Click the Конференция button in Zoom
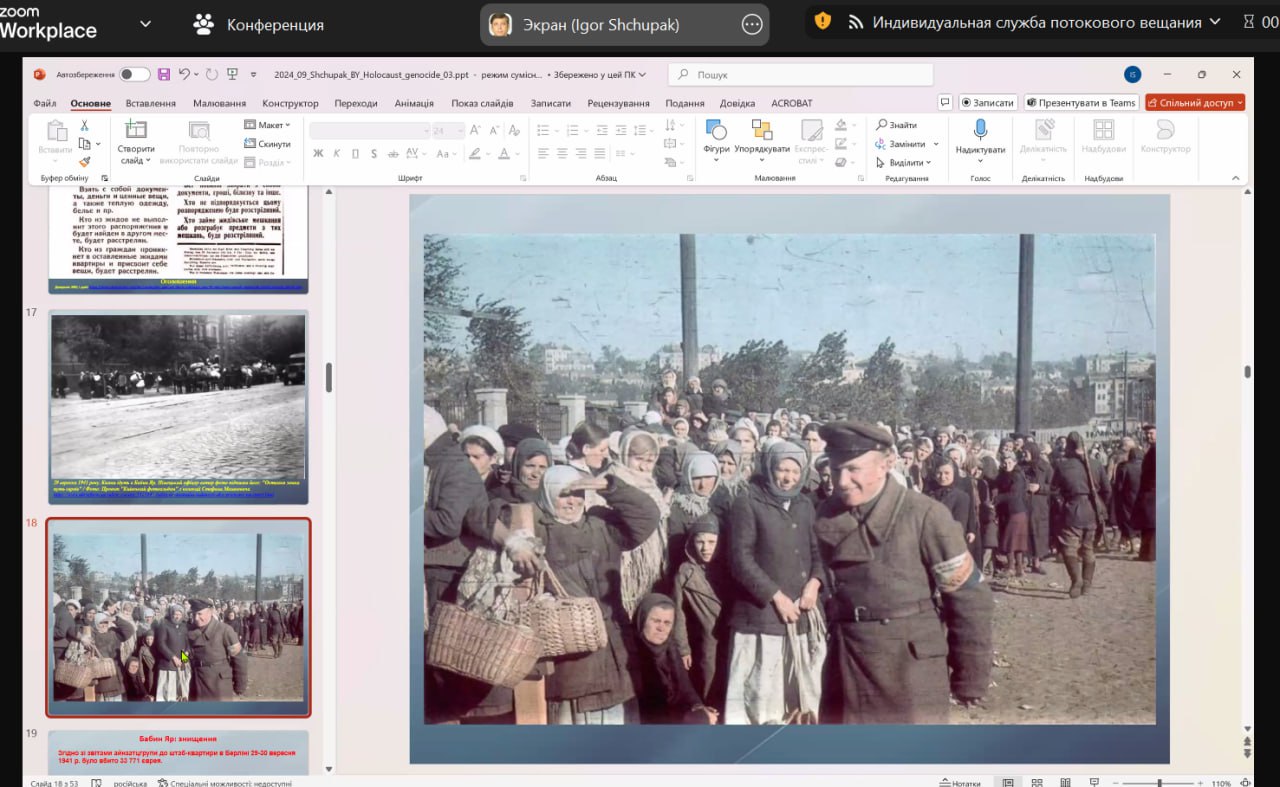 (258, 24)
